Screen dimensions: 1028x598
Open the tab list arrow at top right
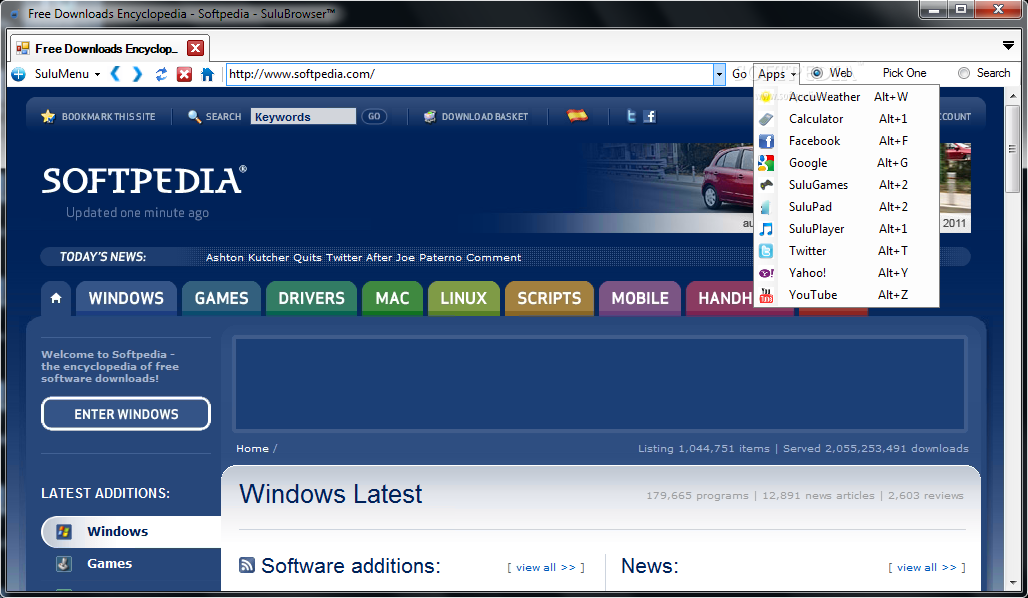(x=1009, y=45)
